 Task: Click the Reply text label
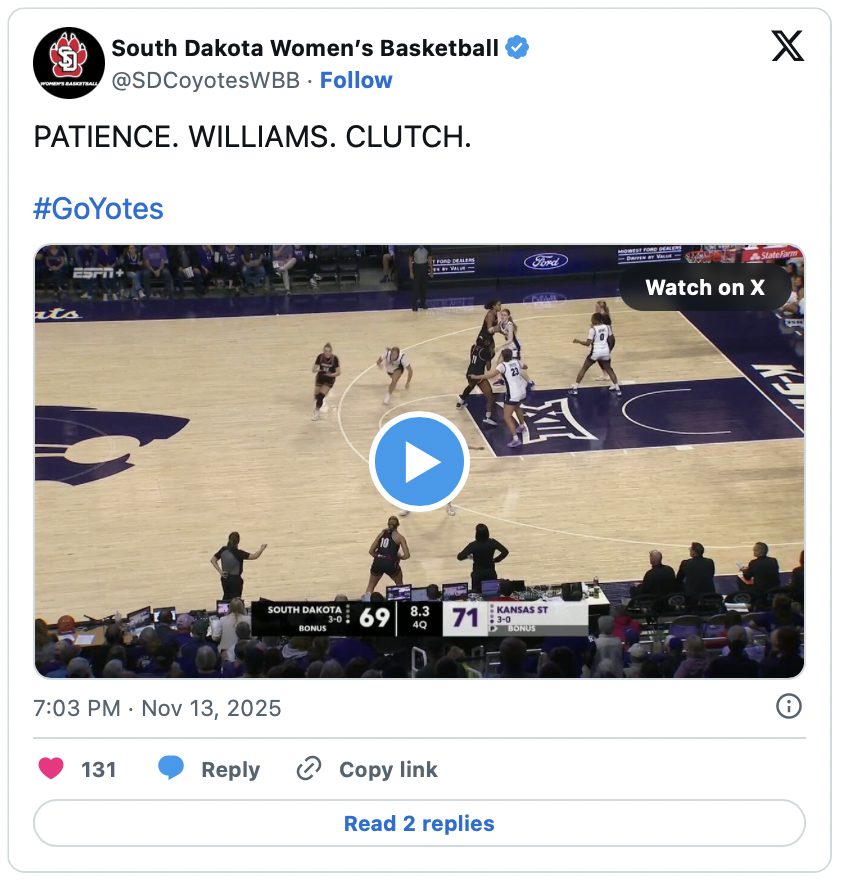230,770
